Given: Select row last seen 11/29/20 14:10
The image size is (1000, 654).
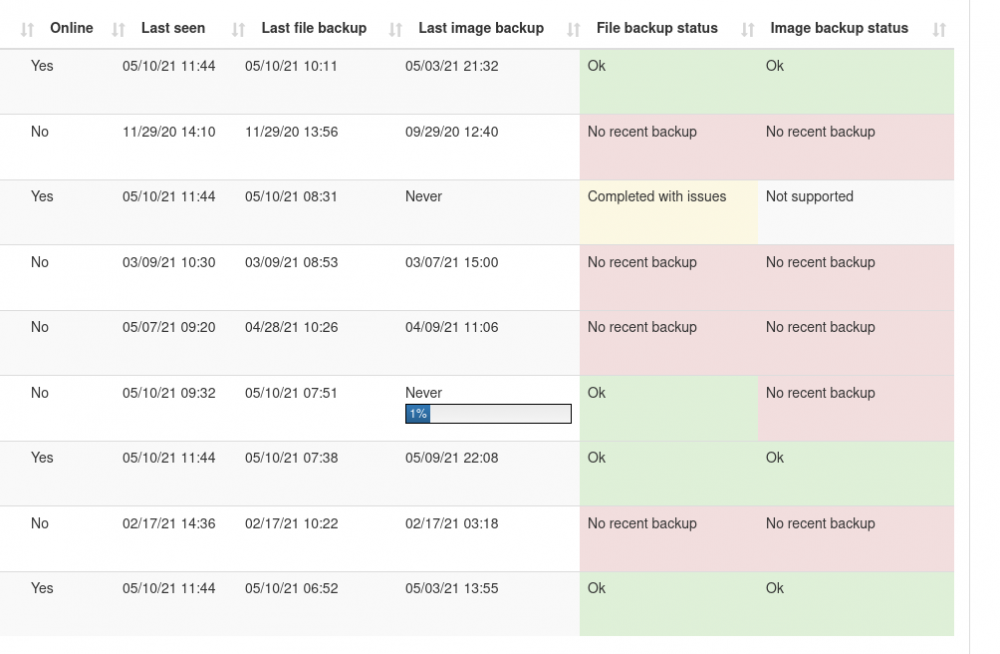Looking at the screenshot, I should point(477,147).
